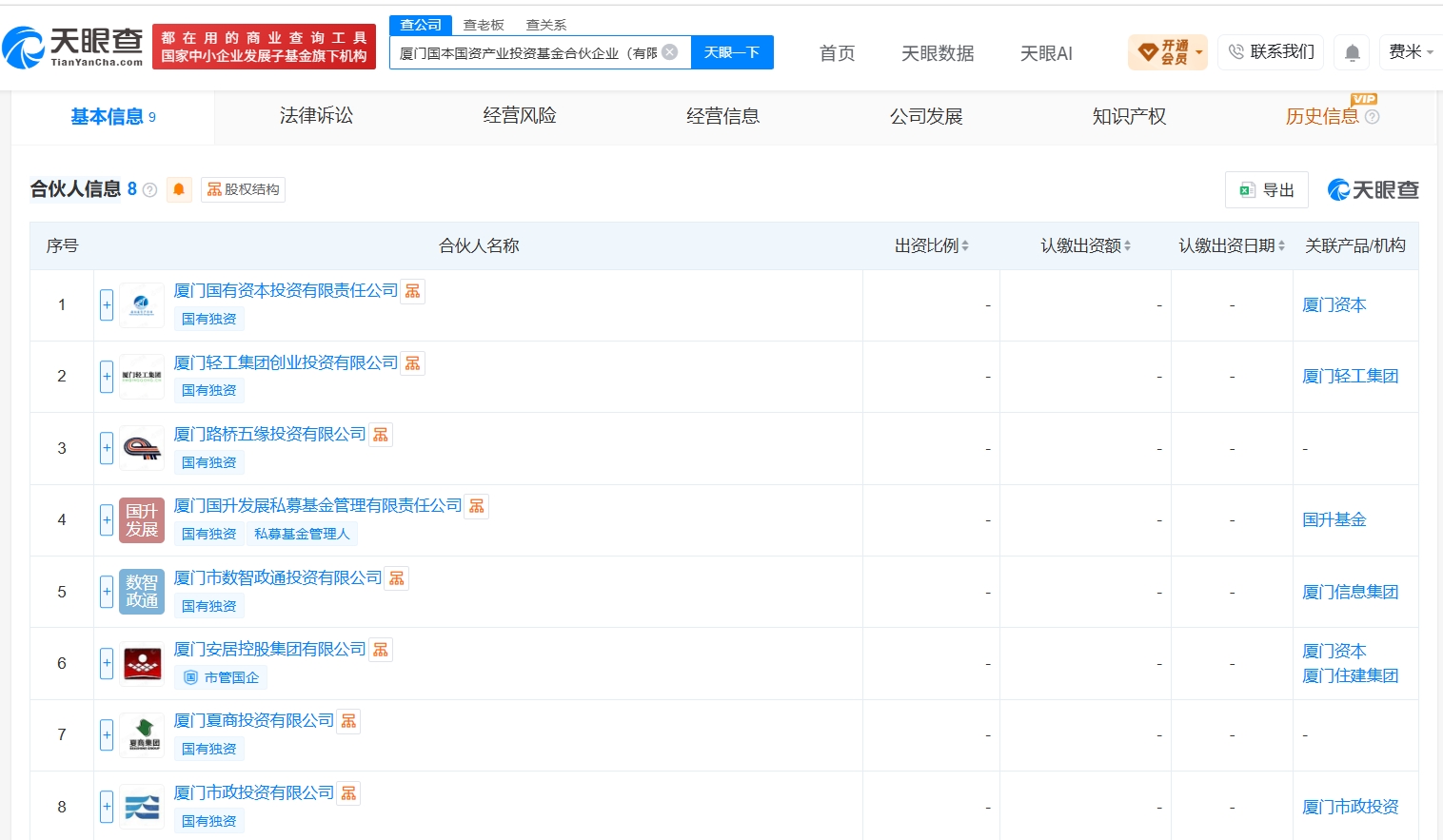Click the 导出 export button
The width and height of the screenshot is (1443, 840).
1267,190
